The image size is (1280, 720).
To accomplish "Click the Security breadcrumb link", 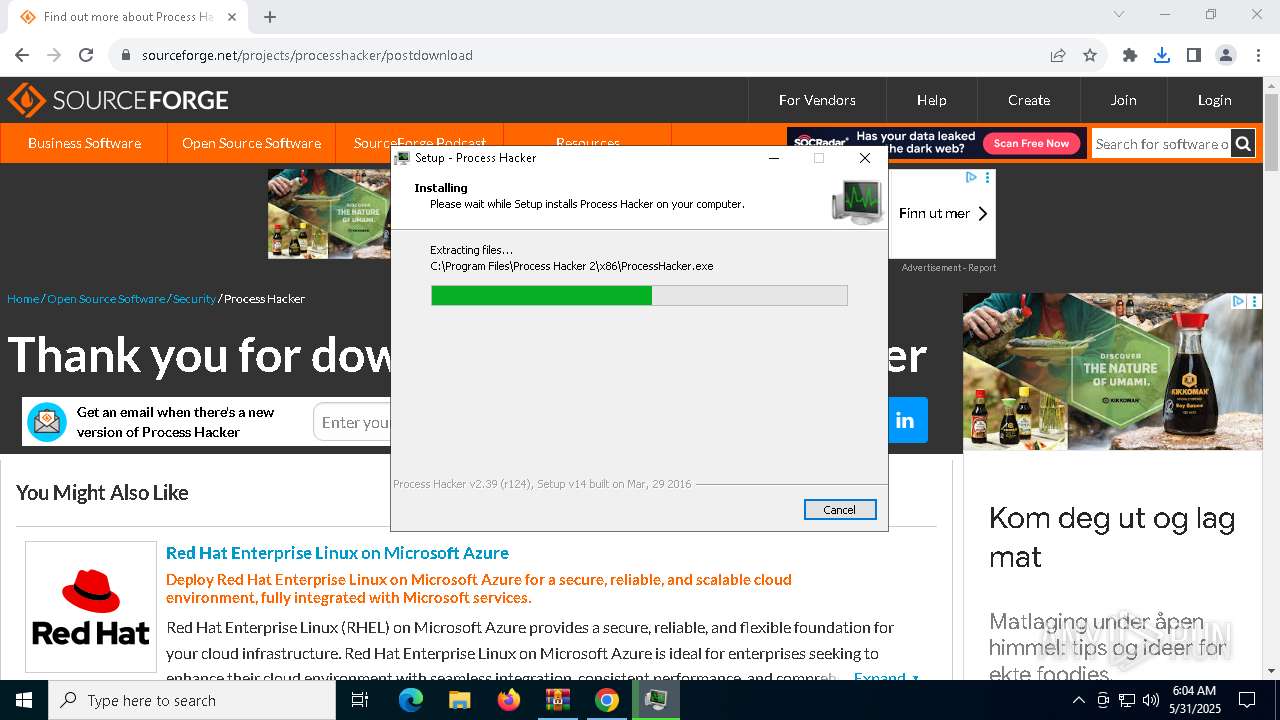I will coord(194,299).
